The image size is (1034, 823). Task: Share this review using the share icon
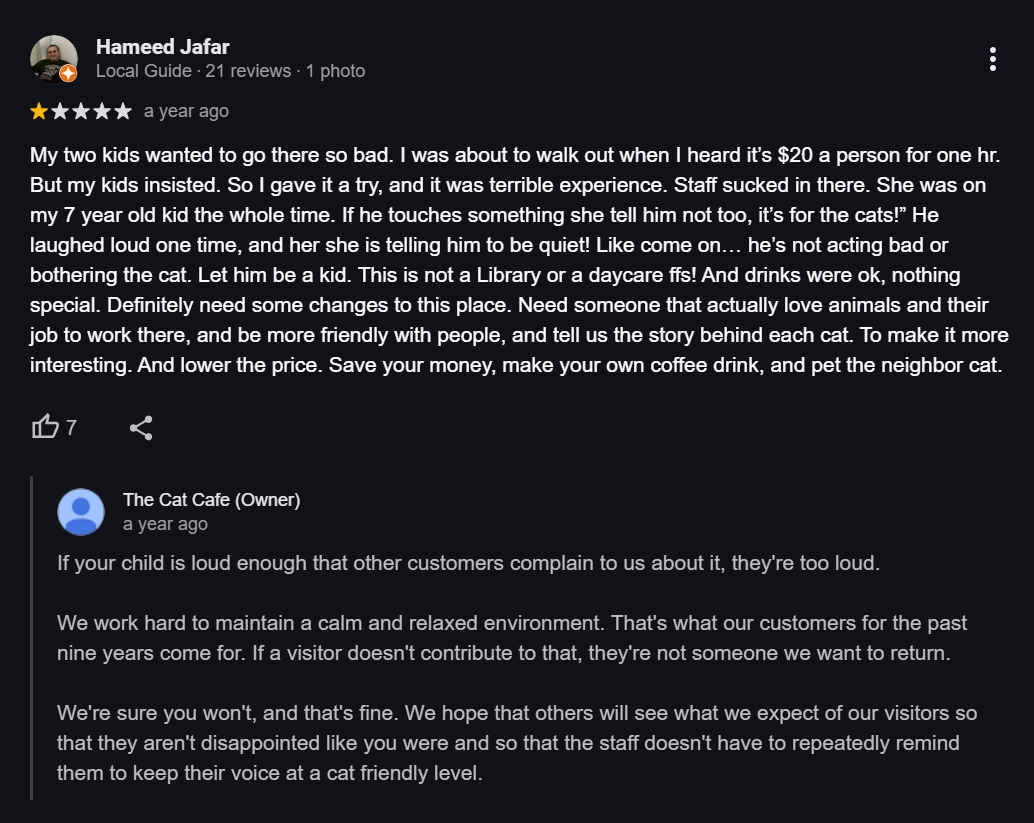pos(141,428)
